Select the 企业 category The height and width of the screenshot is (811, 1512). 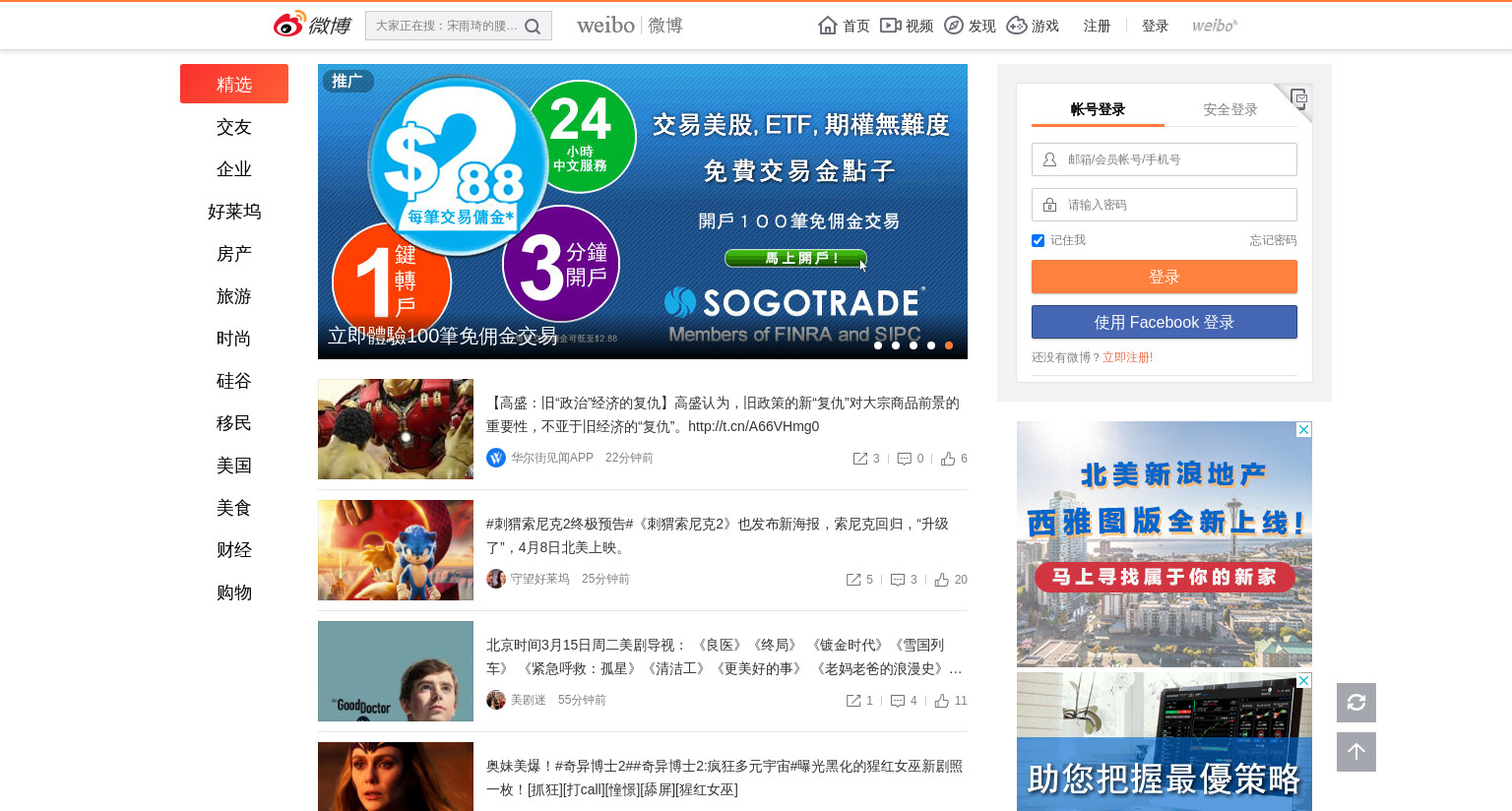234,169
